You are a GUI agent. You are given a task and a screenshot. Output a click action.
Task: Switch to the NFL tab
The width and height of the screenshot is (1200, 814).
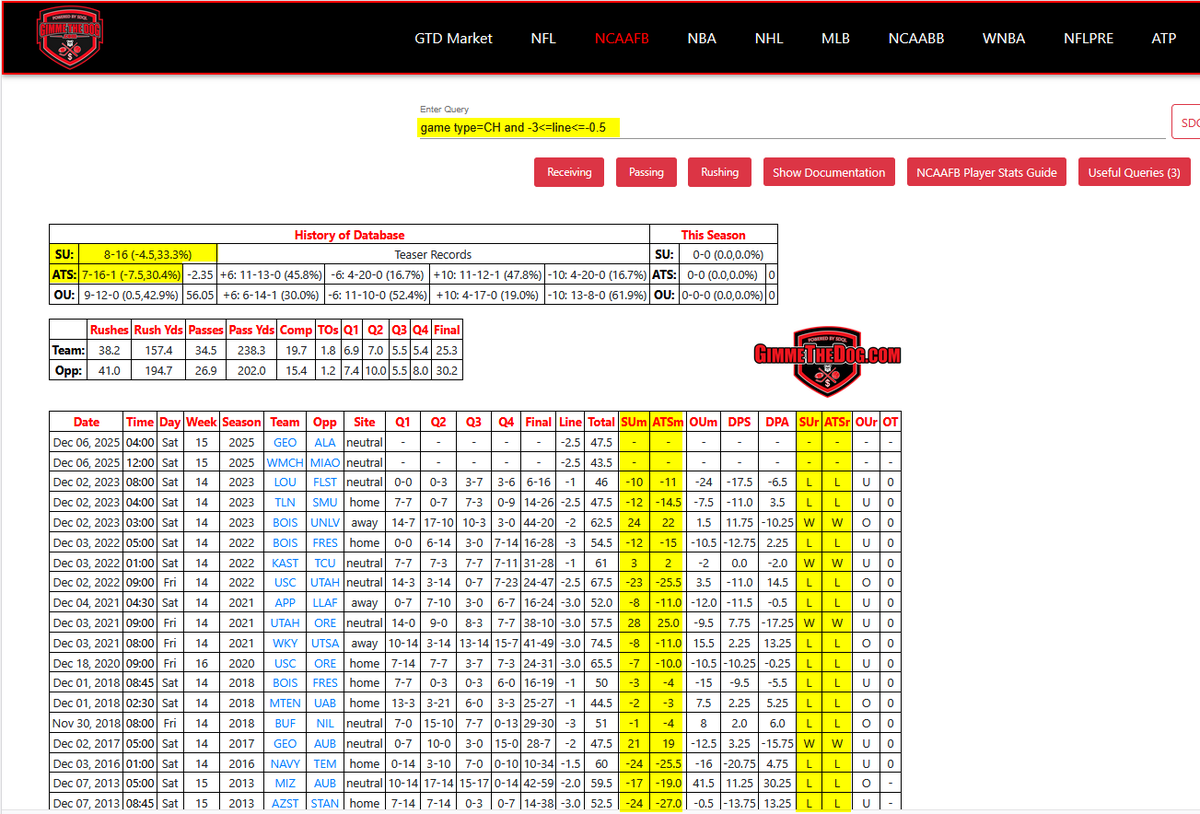(543, 38)
